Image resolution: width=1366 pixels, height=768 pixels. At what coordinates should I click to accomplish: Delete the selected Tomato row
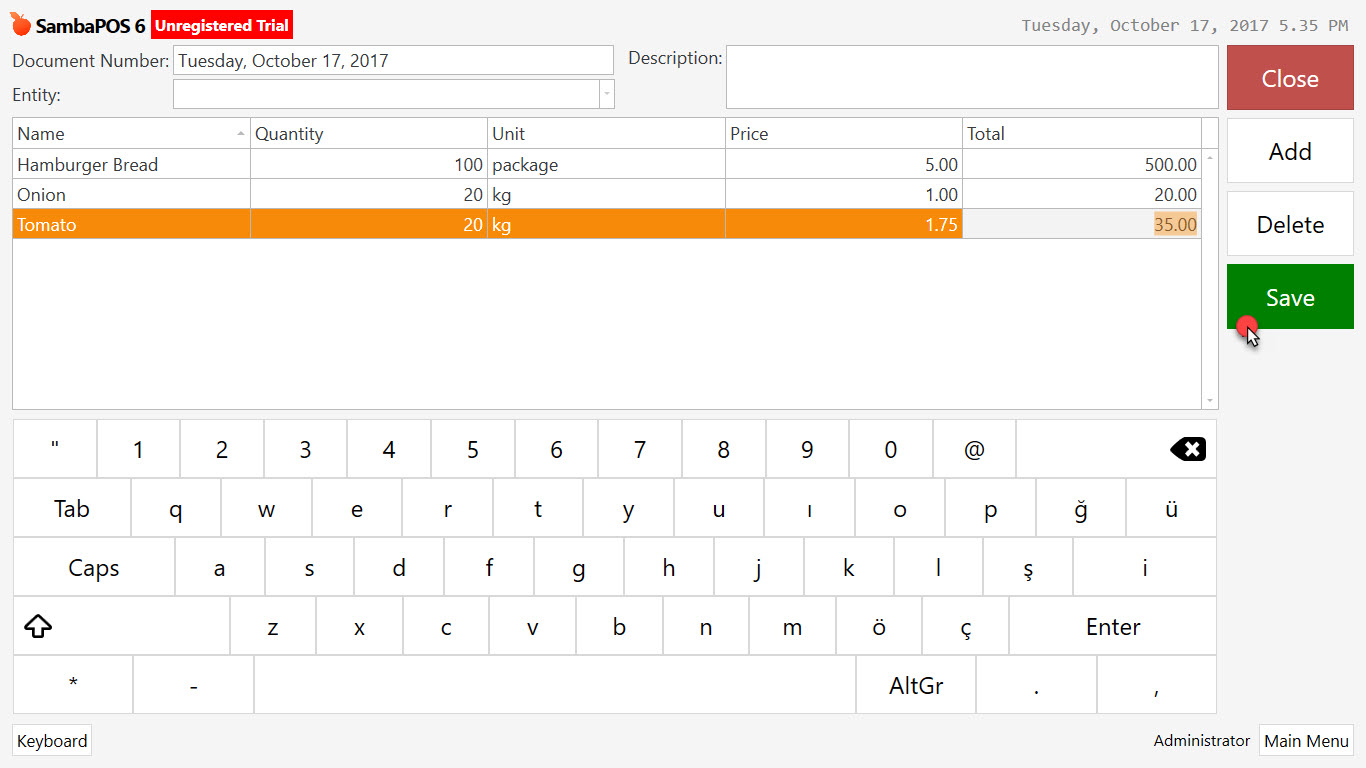coord(1290,224)
